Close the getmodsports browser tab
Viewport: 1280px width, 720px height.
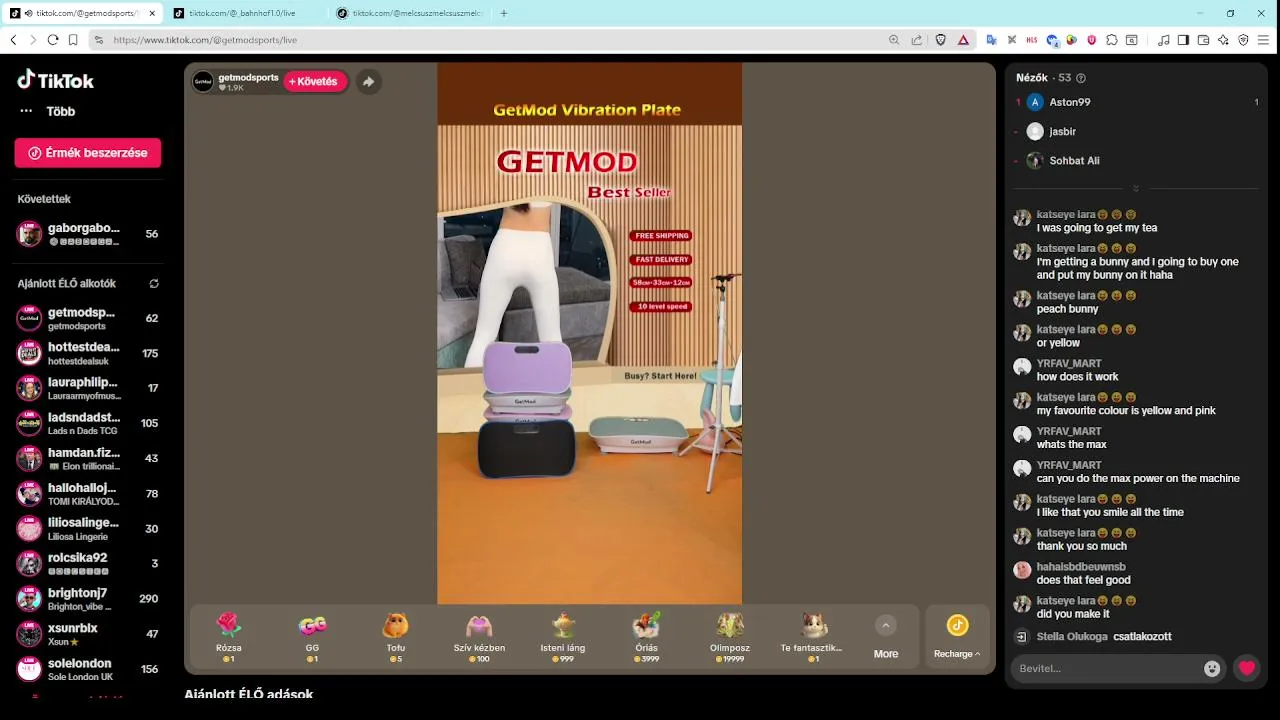pos(150,13)
